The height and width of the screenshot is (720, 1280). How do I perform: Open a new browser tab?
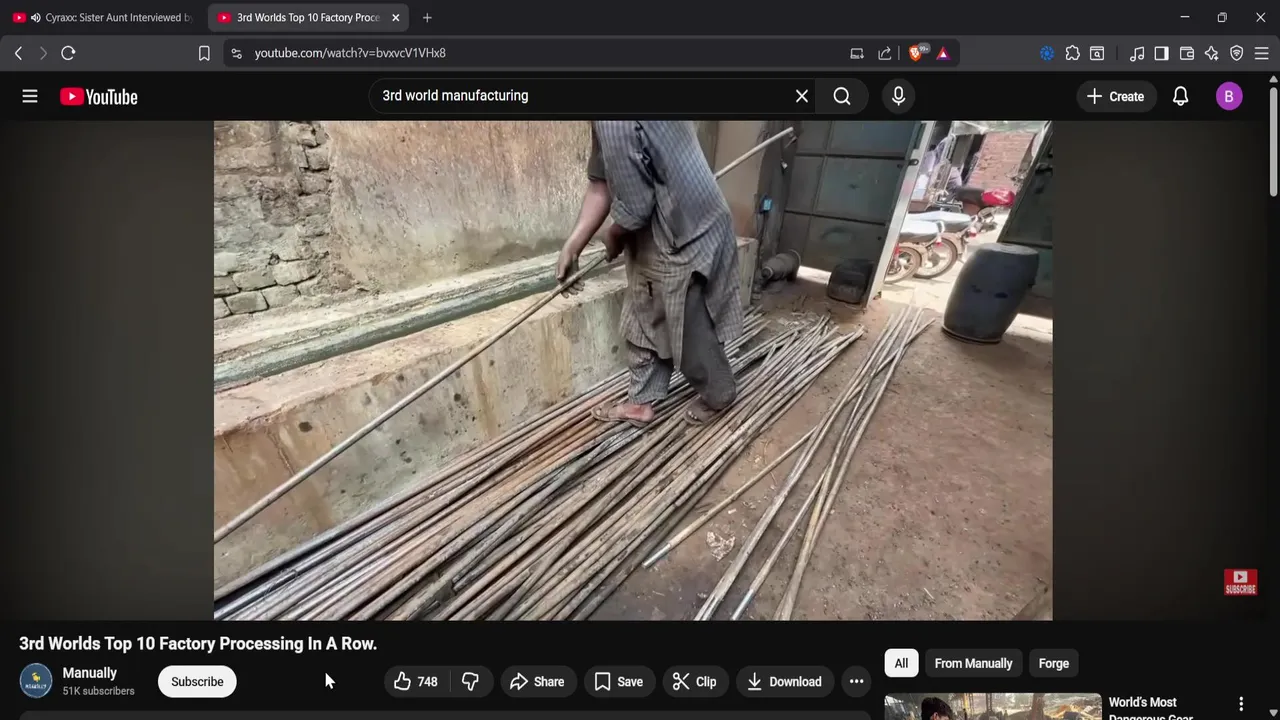pos(427,17)
